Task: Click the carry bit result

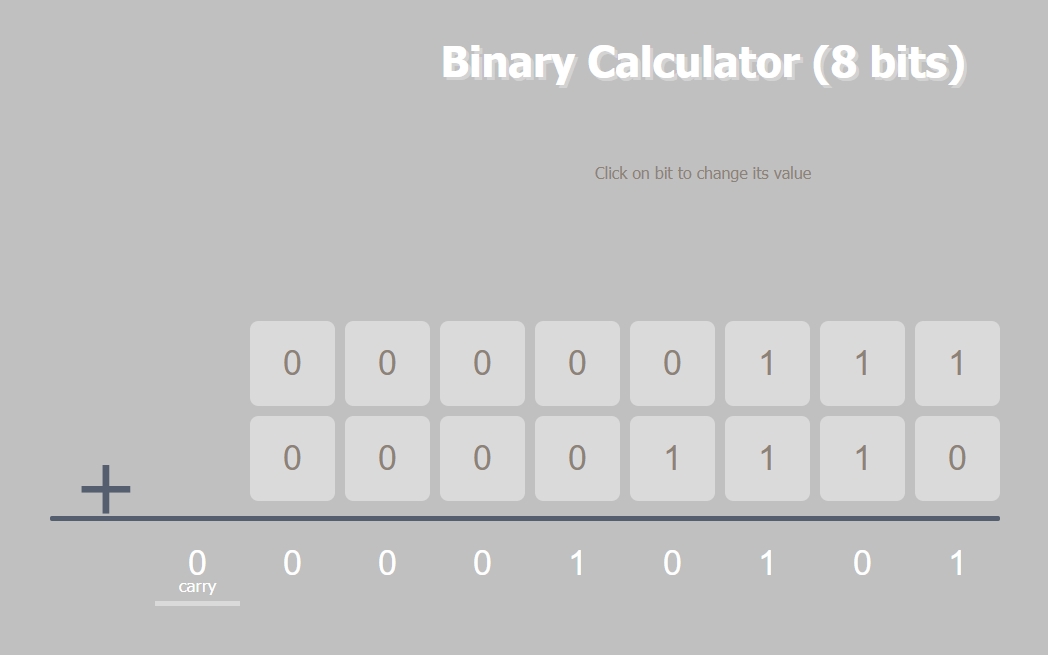Action: pos(197,563)
